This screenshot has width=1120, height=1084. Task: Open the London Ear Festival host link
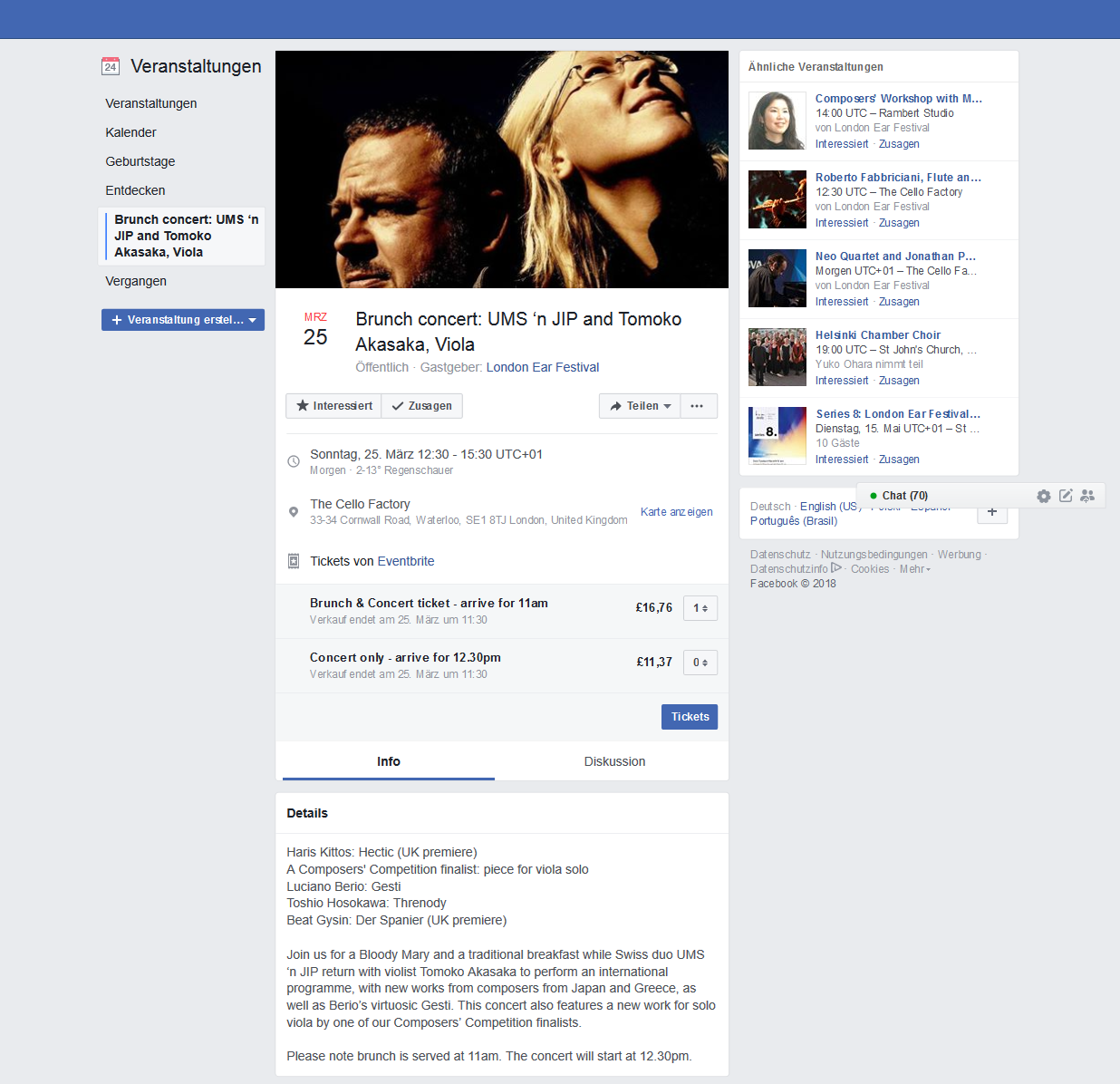pyautogui.click(x=543, y=367)
